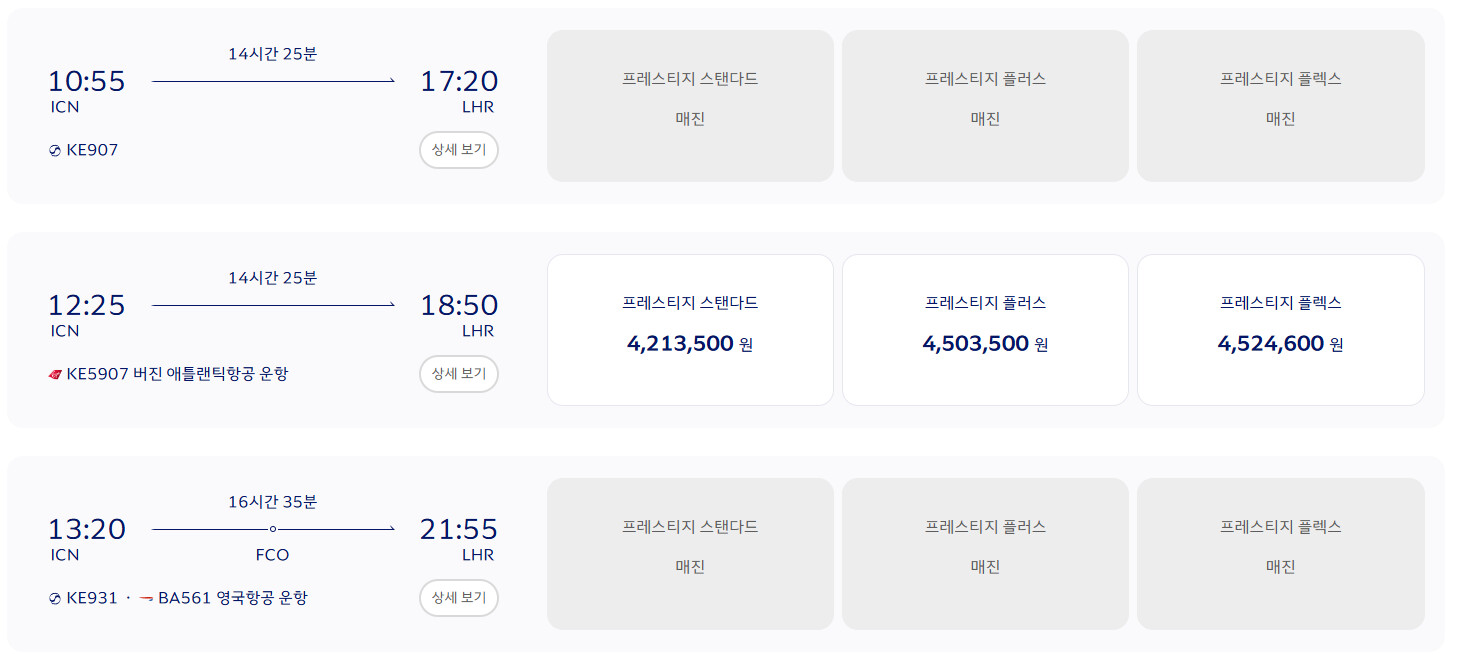
Task: Open 상세 보기 for flight KE907
Action: [x=459, y=150]
